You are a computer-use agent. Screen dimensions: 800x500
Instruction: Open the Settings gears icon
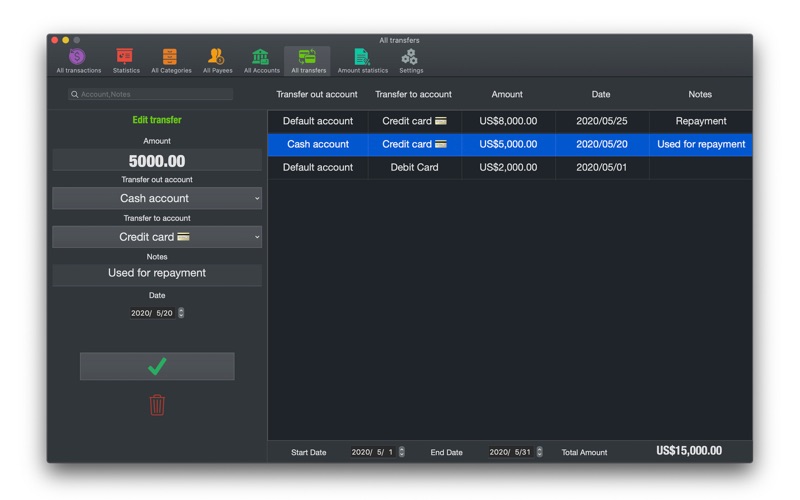[x=411, y=61]
